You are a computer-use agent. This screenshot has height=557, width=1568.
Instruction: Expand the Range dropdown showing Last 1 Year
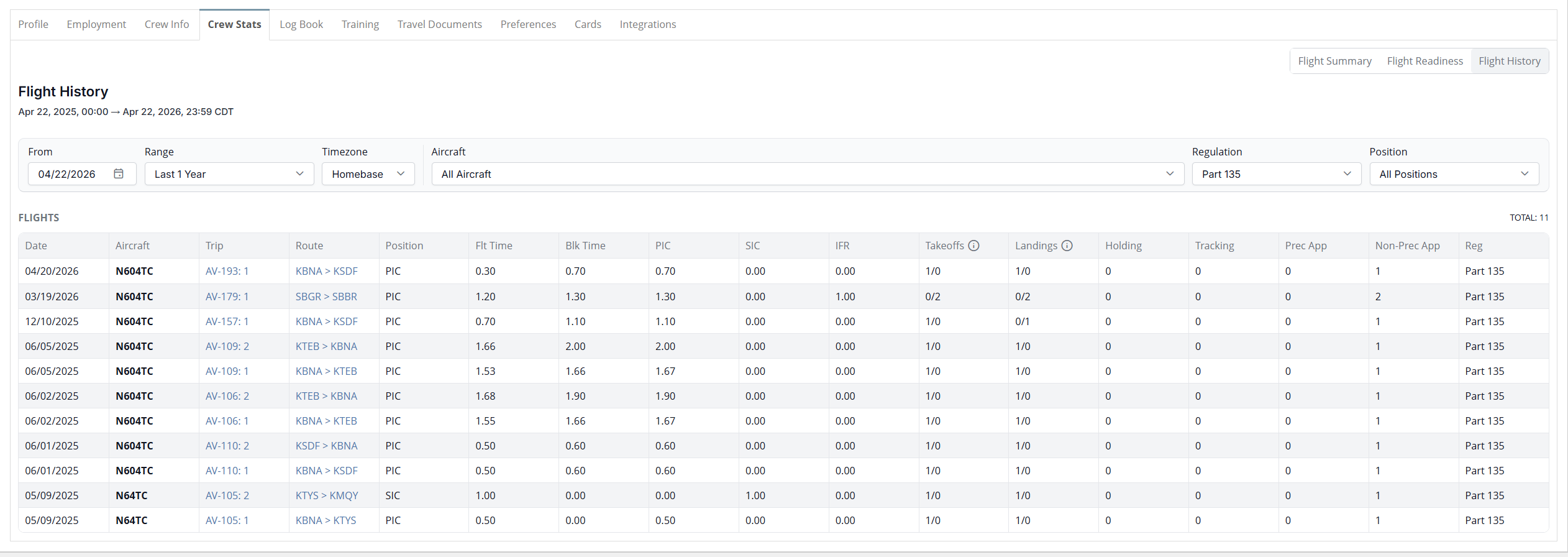pos(229,174)
